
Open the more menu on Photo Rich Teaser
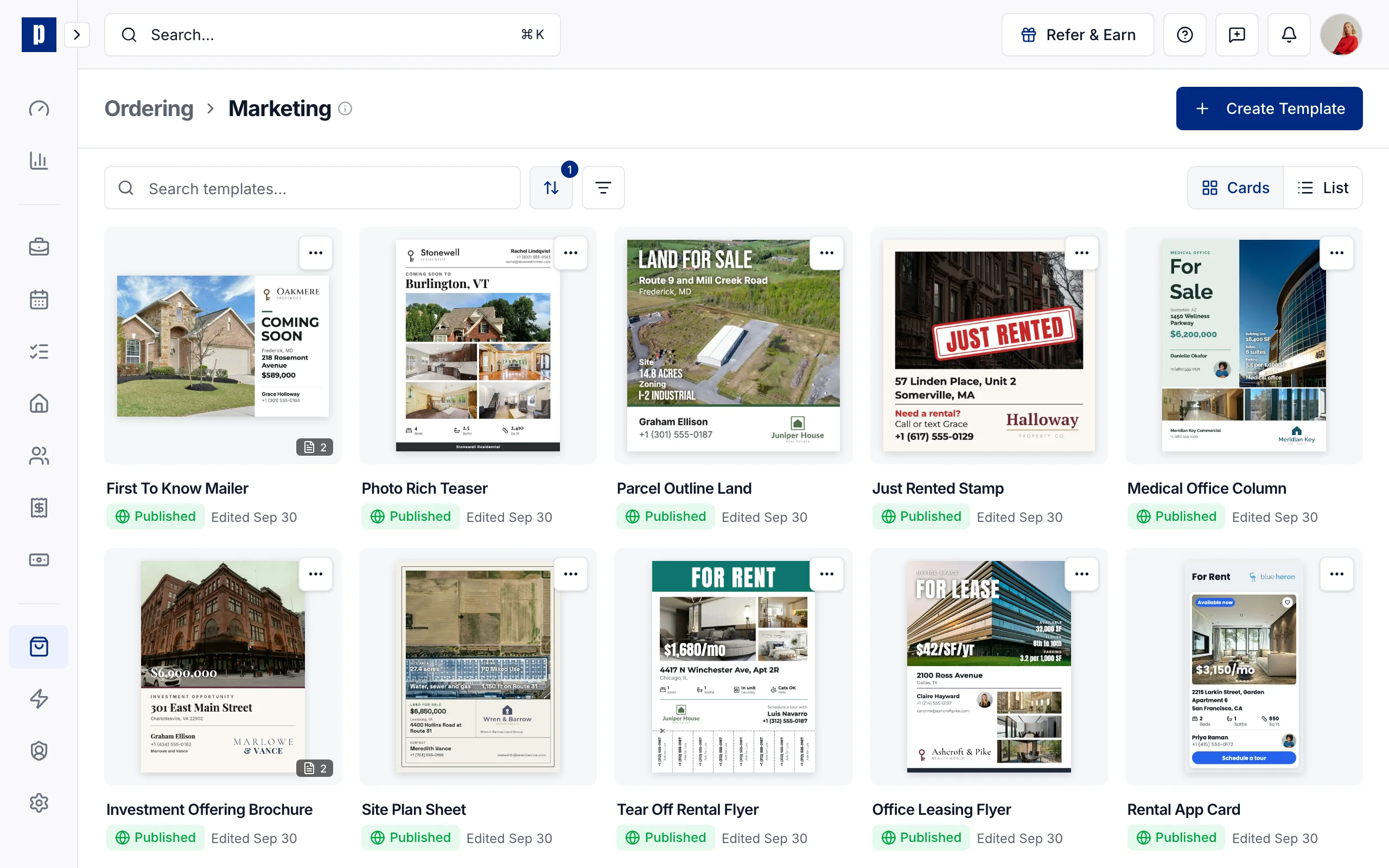(571, 253)
